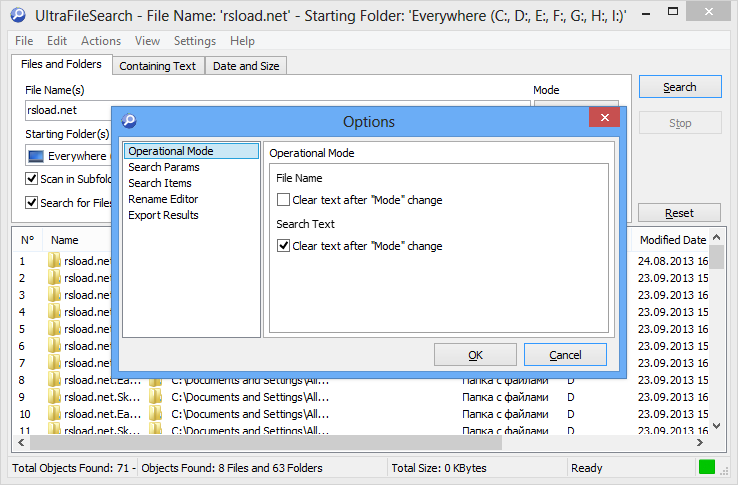Viewport: 738px width, 485px height.
Task: Click Cancel in Options dialog
Action: pyautogui.click(x=565, y=355)
